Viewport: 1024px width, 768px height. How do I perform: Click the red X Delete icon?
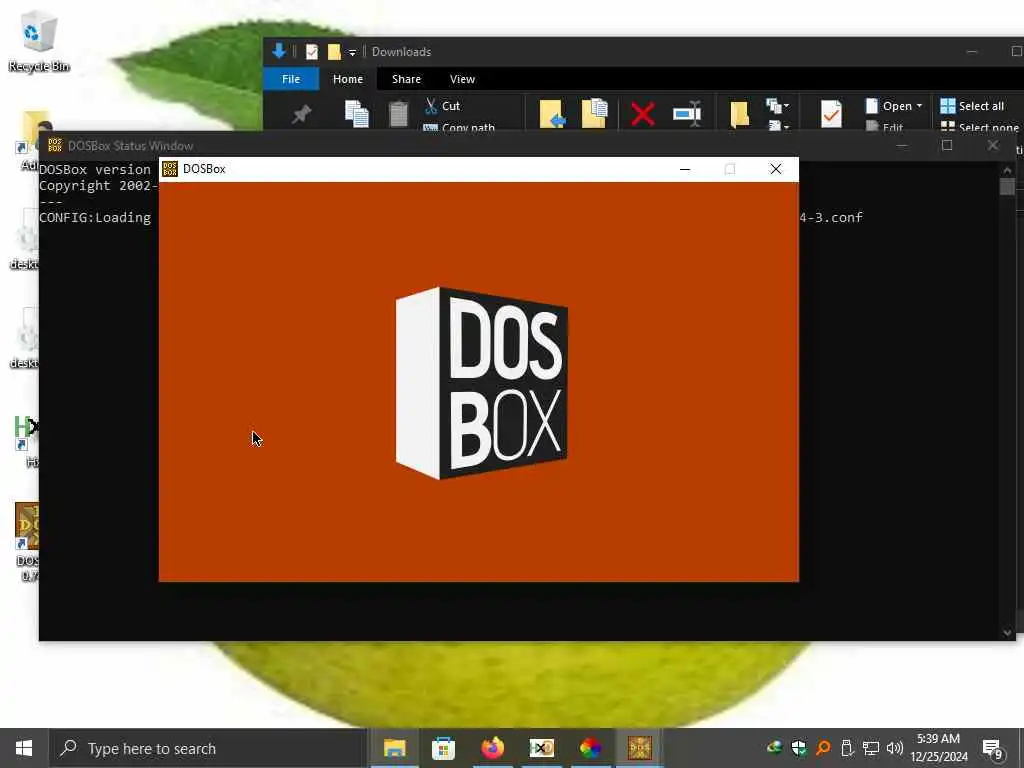click(x=643, y=114)
